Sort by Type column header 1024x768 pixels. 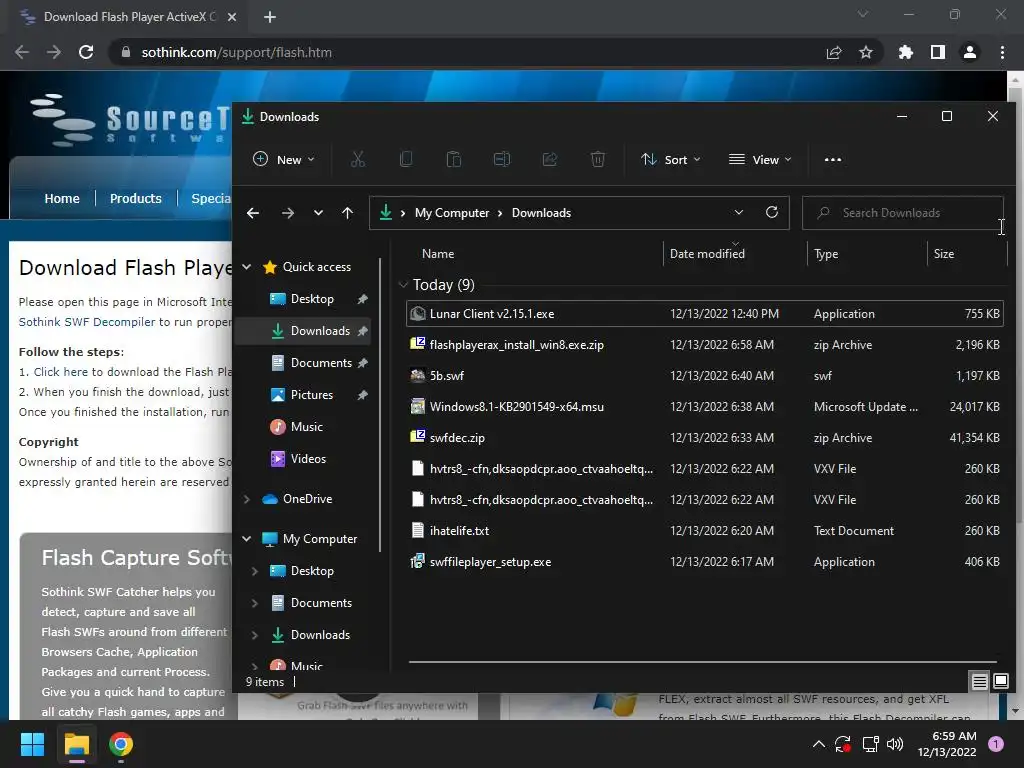826,254
